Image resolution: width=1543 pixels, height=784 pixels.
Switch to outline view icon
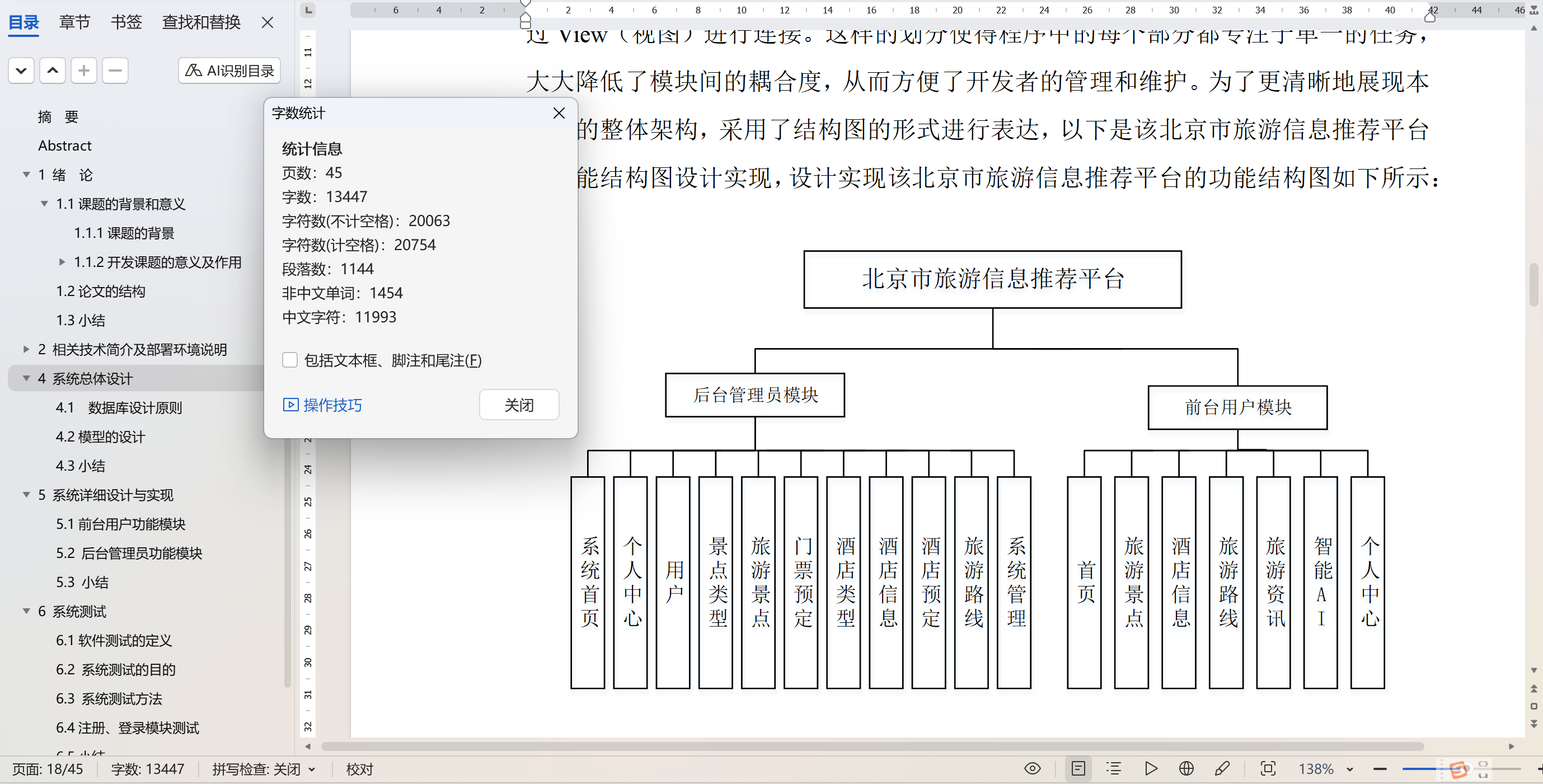tap(1114, 768)
